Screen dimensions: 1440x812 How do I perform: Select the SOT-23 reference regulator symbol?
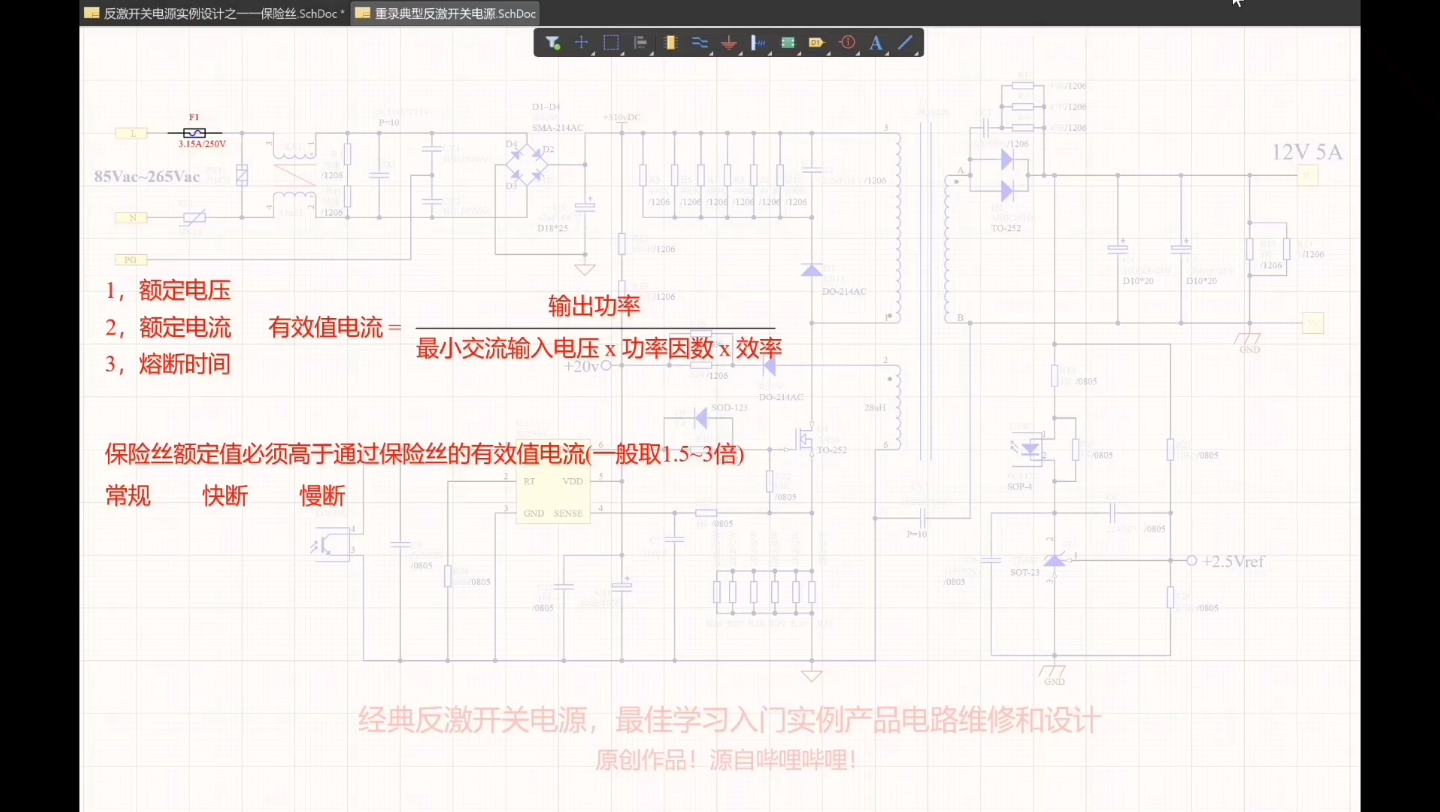(1054, 561)
